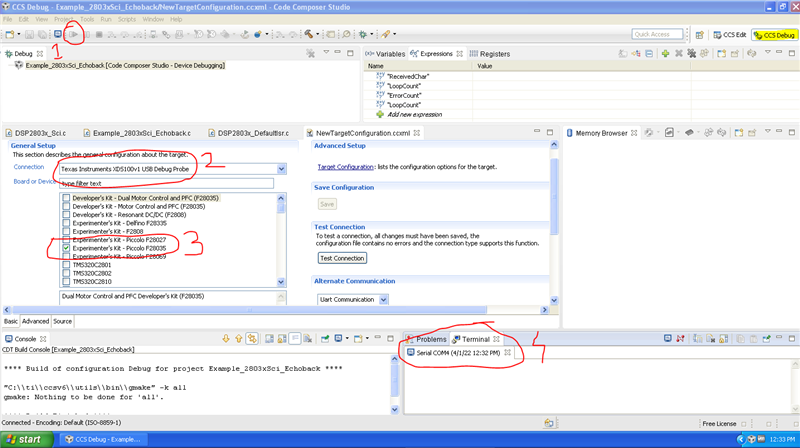Viewport: 800px width, 448px height.
Task: Click the CCS Debug taskbar item
Action: click(103, 439)
